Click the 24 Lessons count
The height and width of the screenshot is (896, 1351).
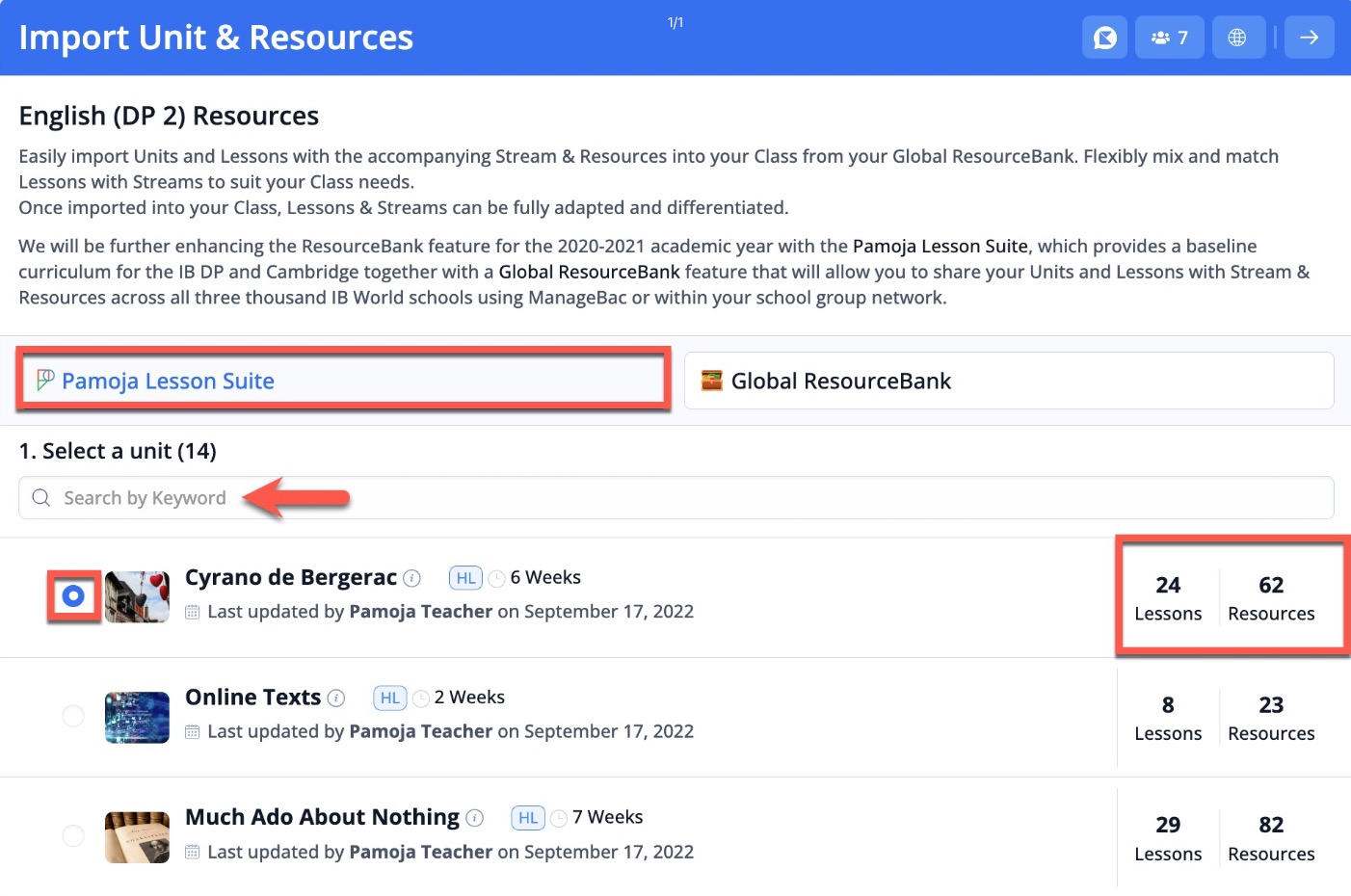1168,598
